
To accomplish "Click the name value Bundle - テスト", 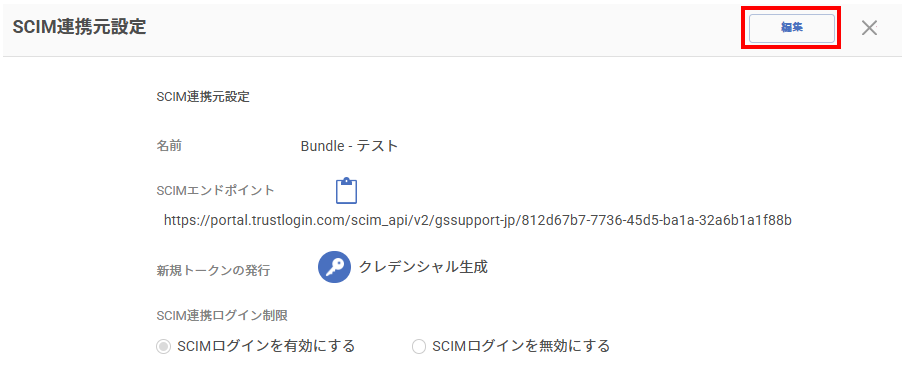I will click(x=349, y=146).
